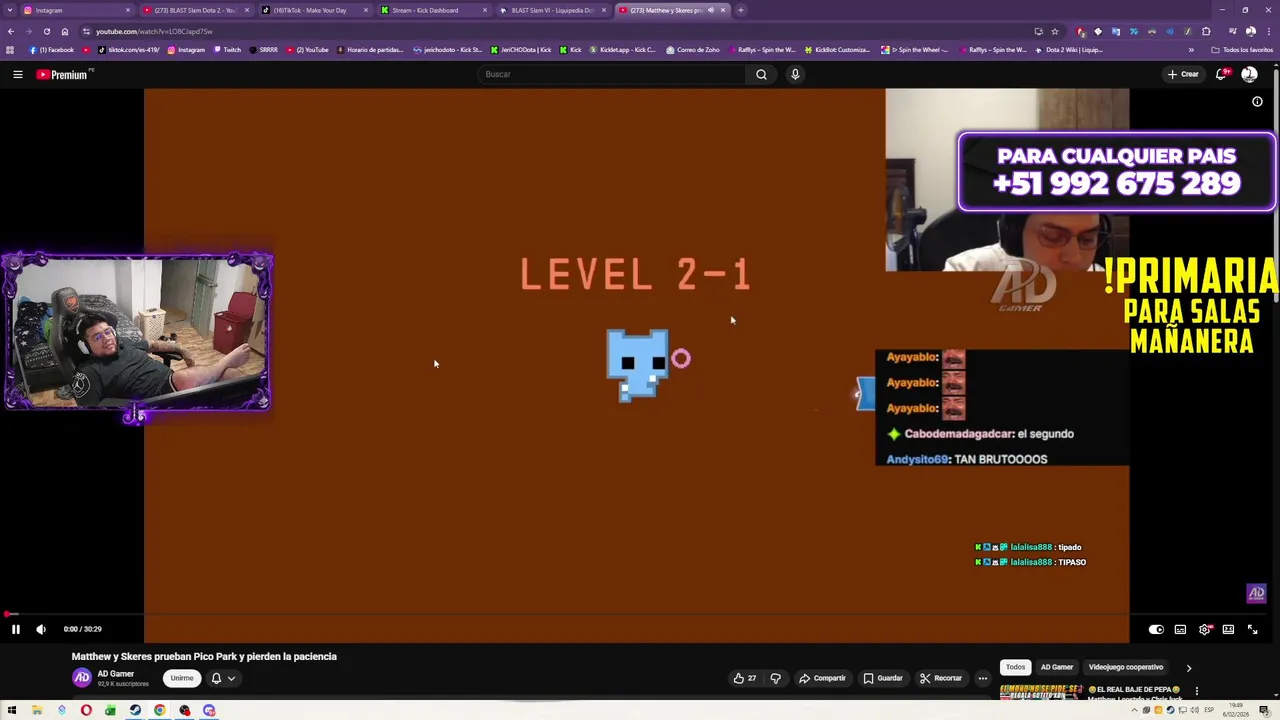Open the Opera icon in the taskbar
Image resolution: width=1280 pixels, height=720 pixels.
coord(86,711)
